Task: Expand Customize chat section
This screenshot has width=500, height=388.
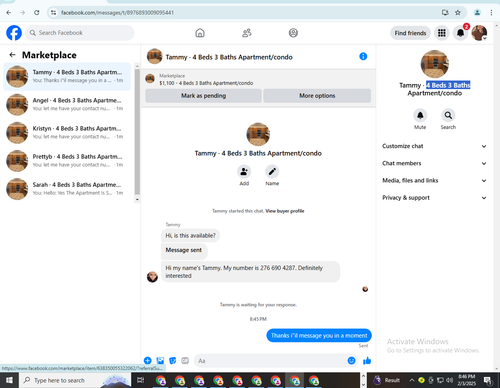Action: pos(434,146)
